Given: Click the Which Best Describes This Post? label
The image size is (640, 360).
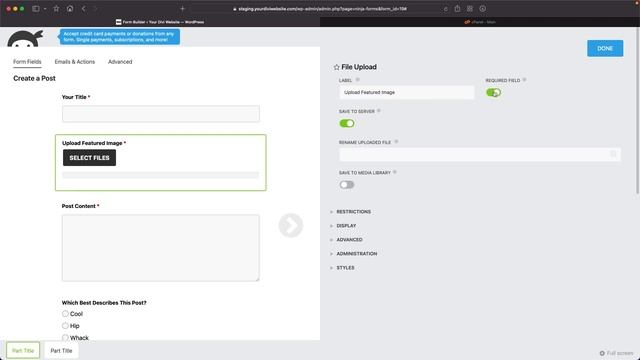Looking at the screenshot, I should coord(104,302).
